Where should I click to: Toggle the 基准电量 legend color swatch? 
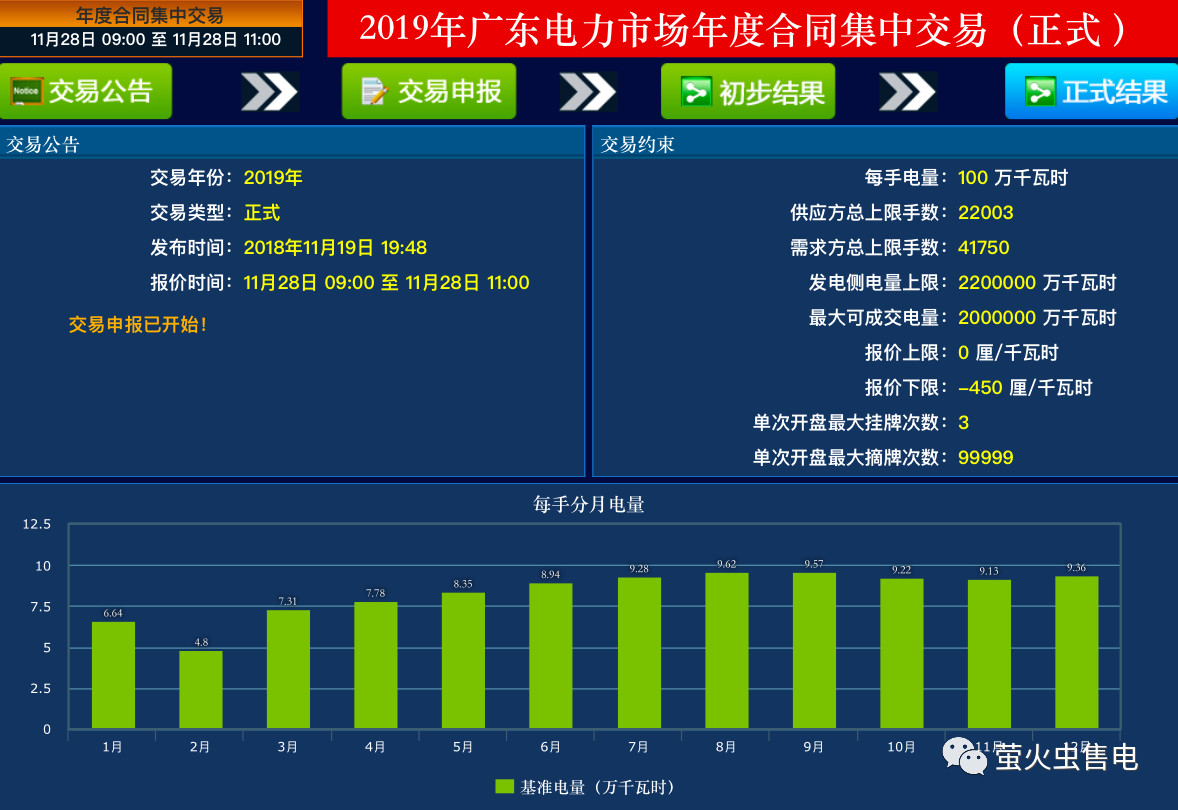click(x=504, y=787)
